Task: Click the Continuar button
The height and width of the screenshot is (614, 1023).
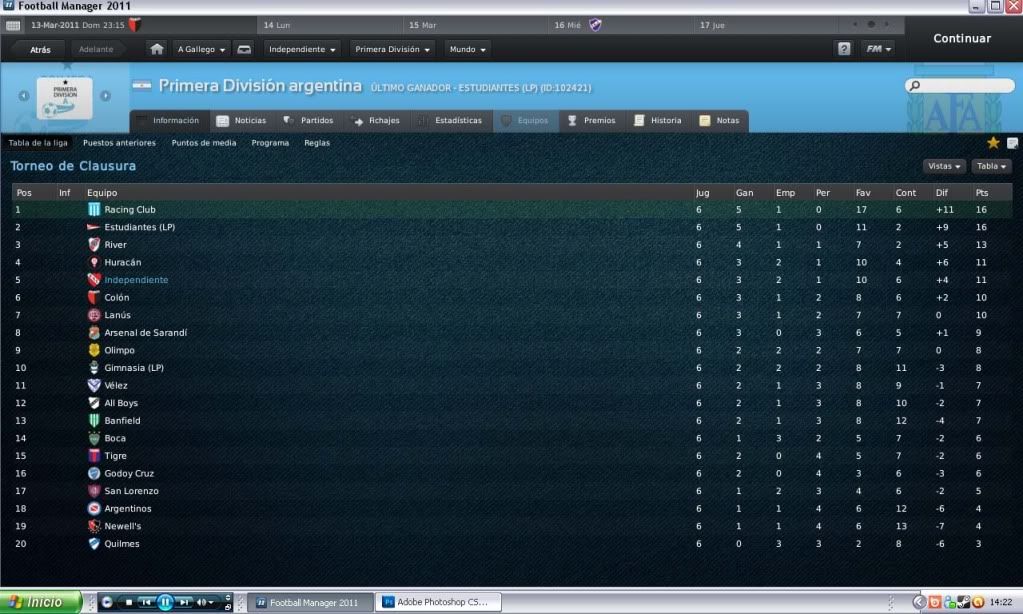Action: coord(962,38)
